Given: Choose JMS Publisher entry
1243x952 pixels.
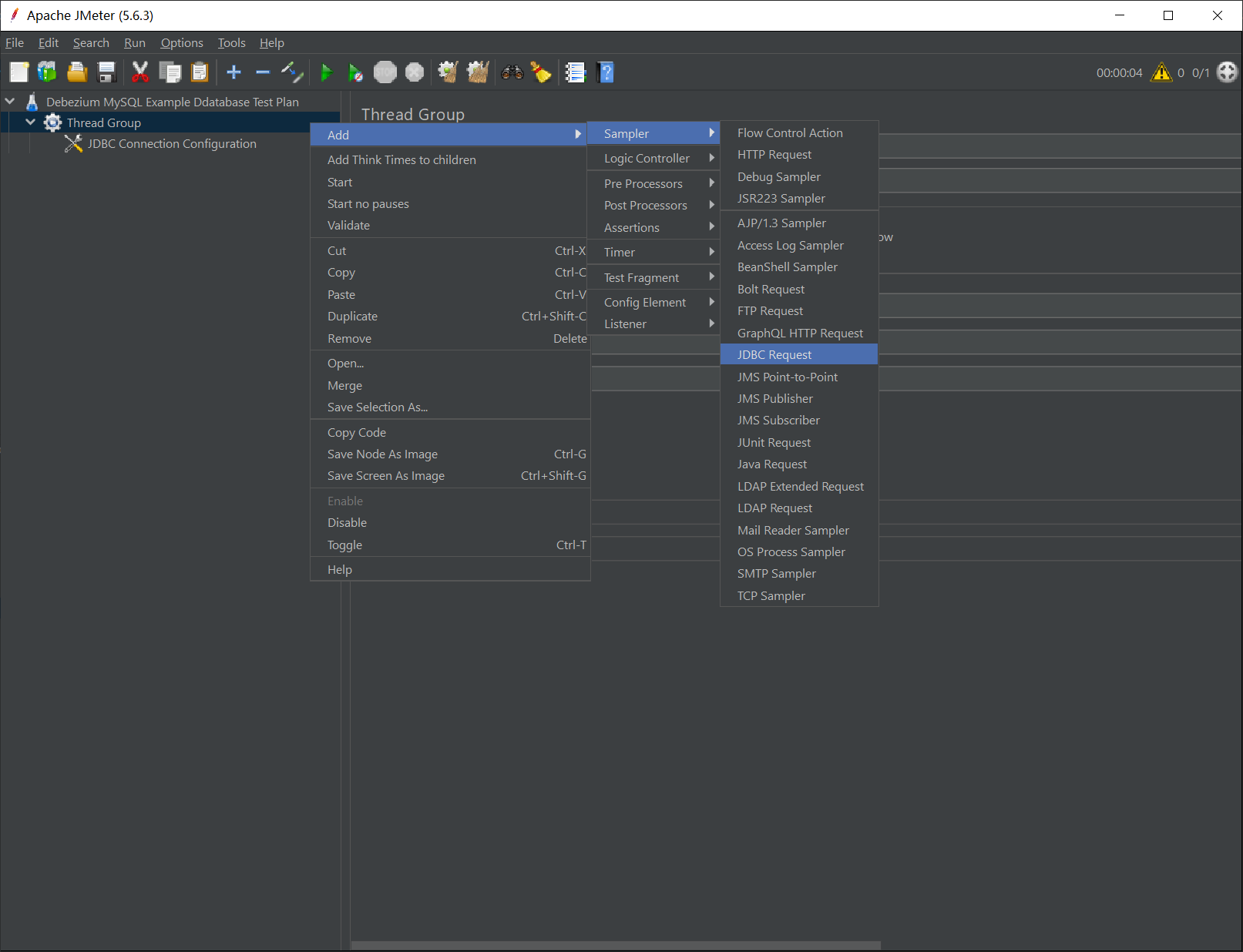Looking at the screenshot, I should tap(799, 398).
